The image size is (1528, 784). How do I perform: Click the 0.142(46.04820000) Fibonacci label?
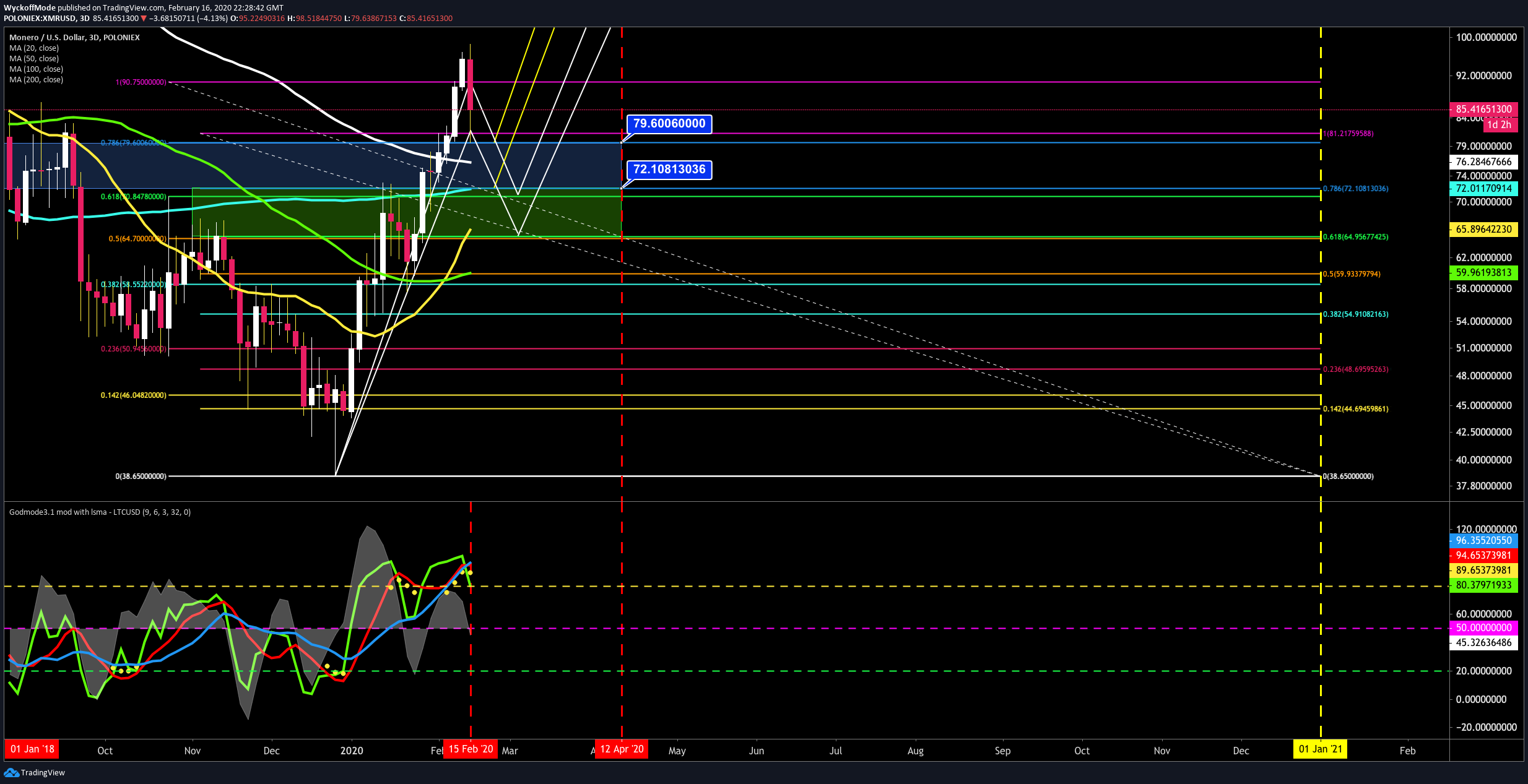coord(134,395)
